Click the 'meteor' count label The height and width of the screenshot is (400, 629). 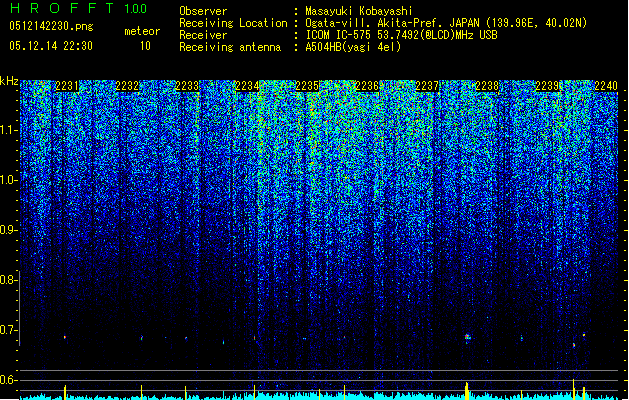[142, 31]
